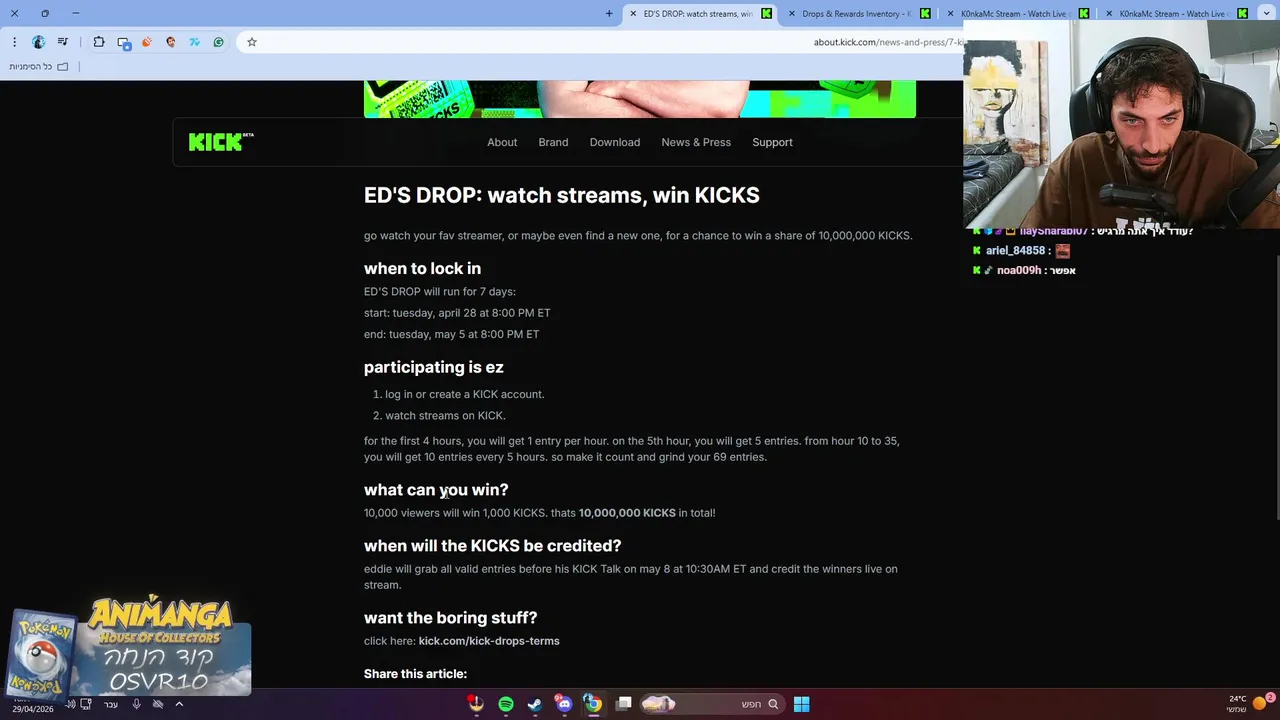Click the 'Share this article:' label
Image resolution: width=1280 pixels, height=720 pixels.
pyautogui.click(x=415, y=674)
